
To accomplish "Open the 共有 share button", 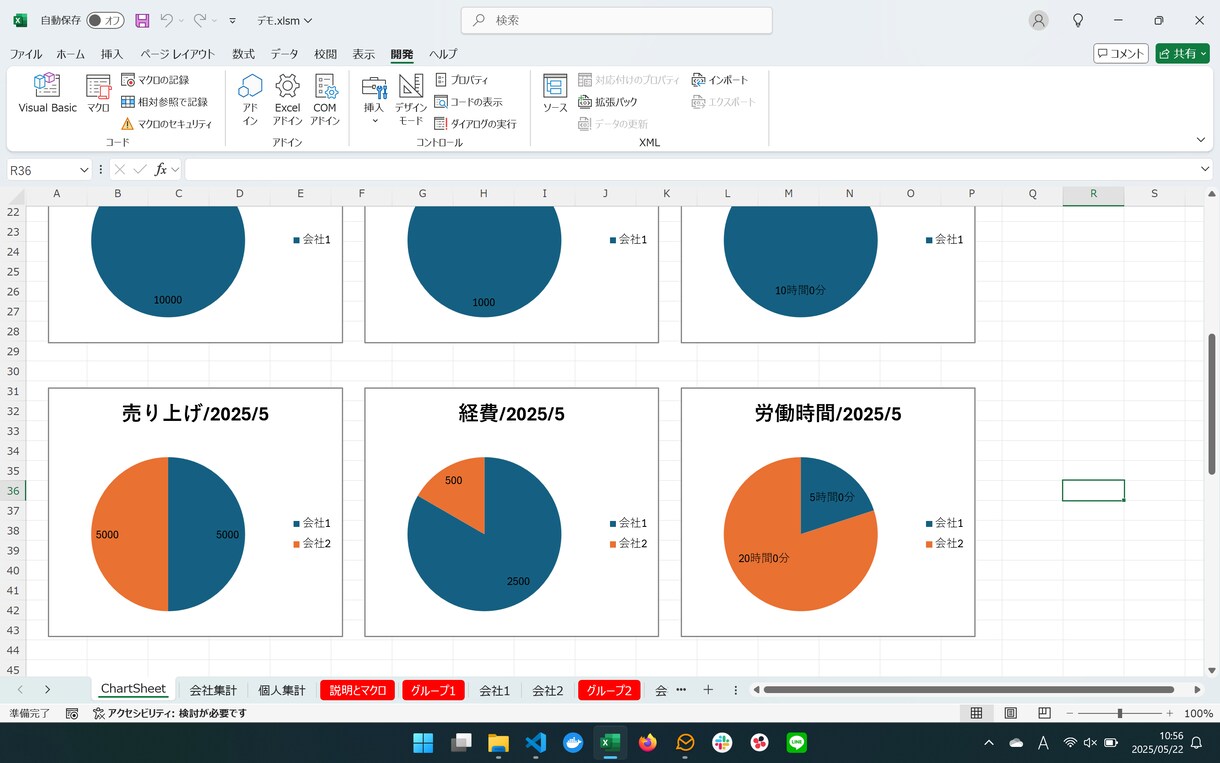I will [1183, 54].
